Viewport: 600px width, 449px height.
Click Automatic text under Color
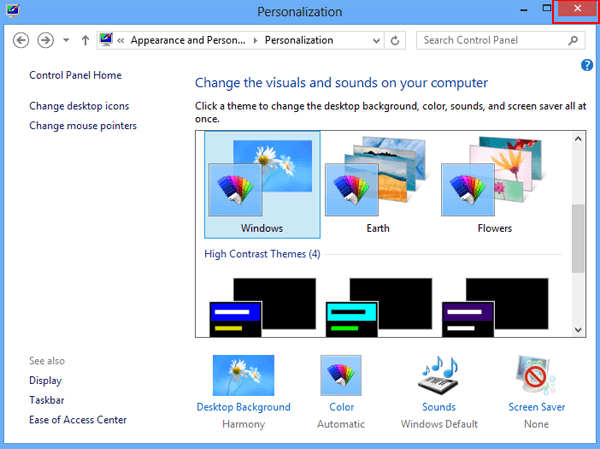click(341, 424)
